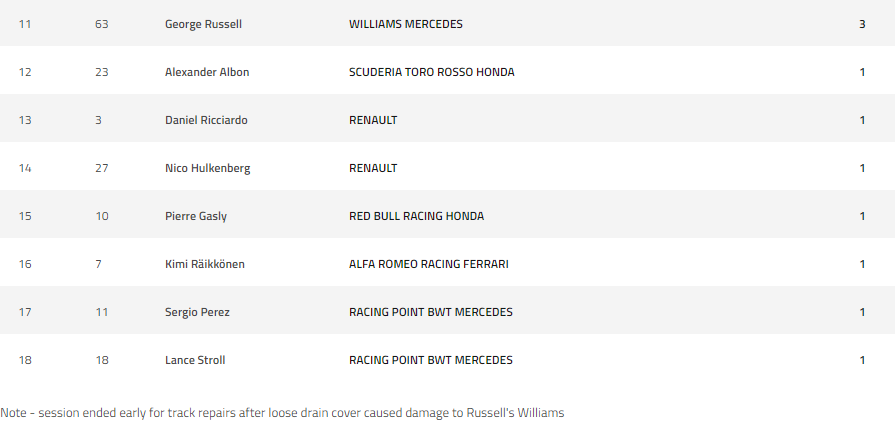The width and height of the screenshot is (895, 432).
Task: Click Kimi Räikkönen in the table
Action: click(204, 264)
